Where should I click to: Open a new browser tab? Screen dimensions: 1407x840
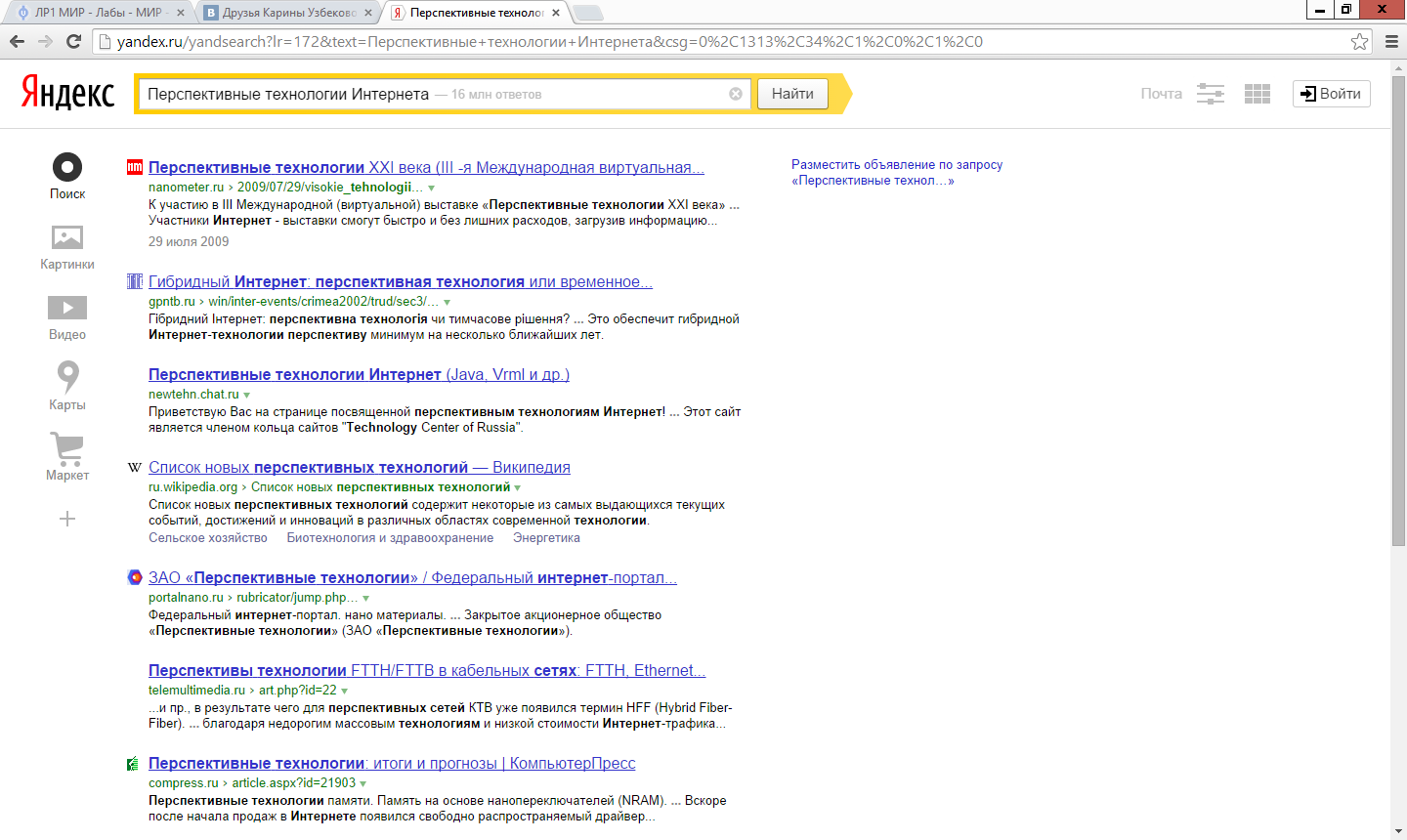(x=588, y=13)
